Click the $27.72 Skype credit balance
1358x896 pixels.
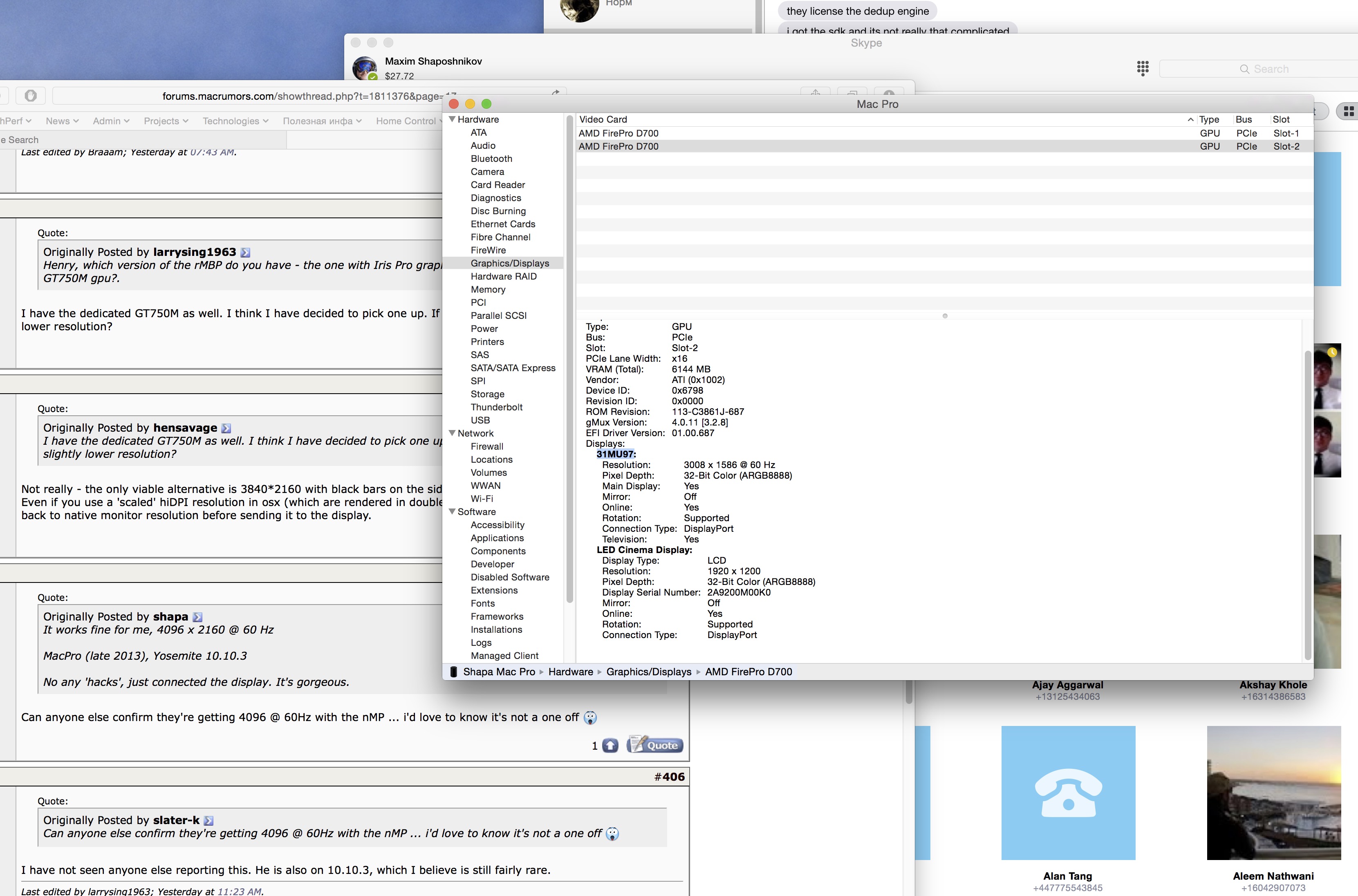click(x=399, y=76)
